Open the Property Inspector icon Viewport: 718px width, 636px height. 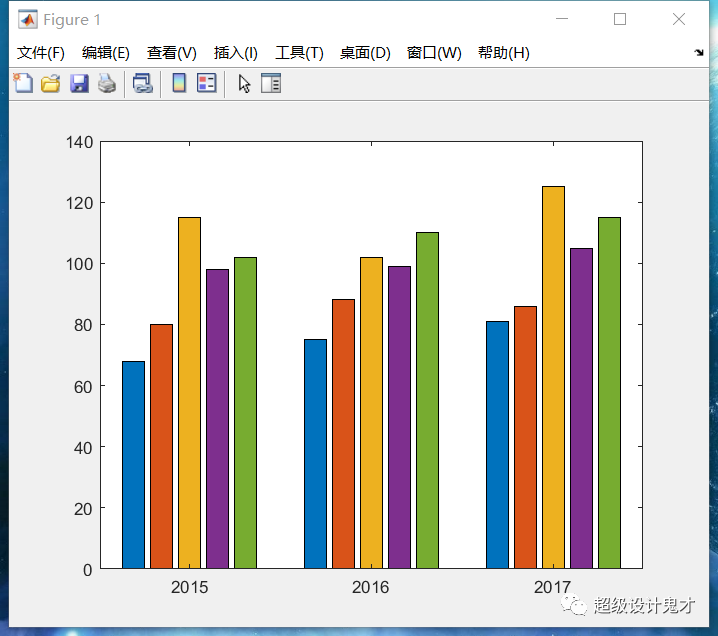tap(271, 83)
